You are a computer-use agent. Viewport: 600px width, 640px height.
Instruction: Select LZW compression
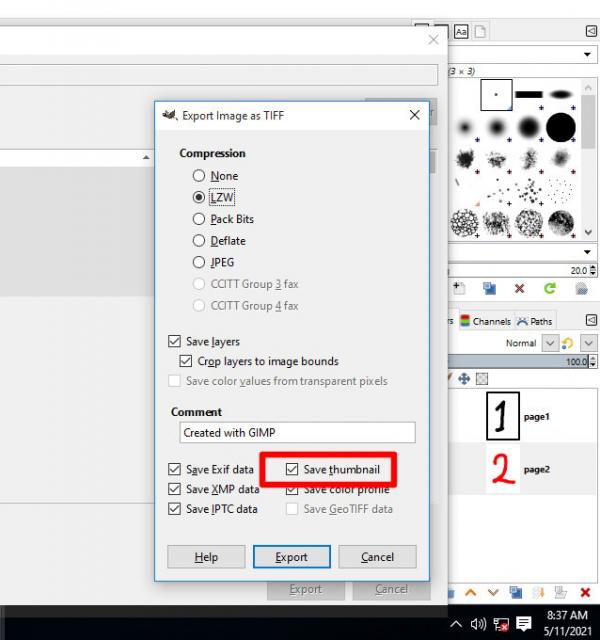coord(214,198)
